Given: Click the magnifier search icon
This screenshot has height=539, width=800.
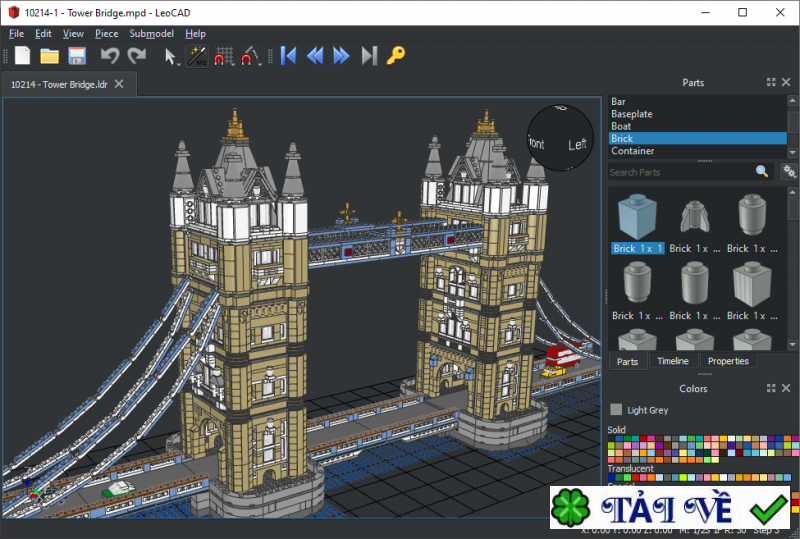Looking at the screenshot, I should coord(762,172).
